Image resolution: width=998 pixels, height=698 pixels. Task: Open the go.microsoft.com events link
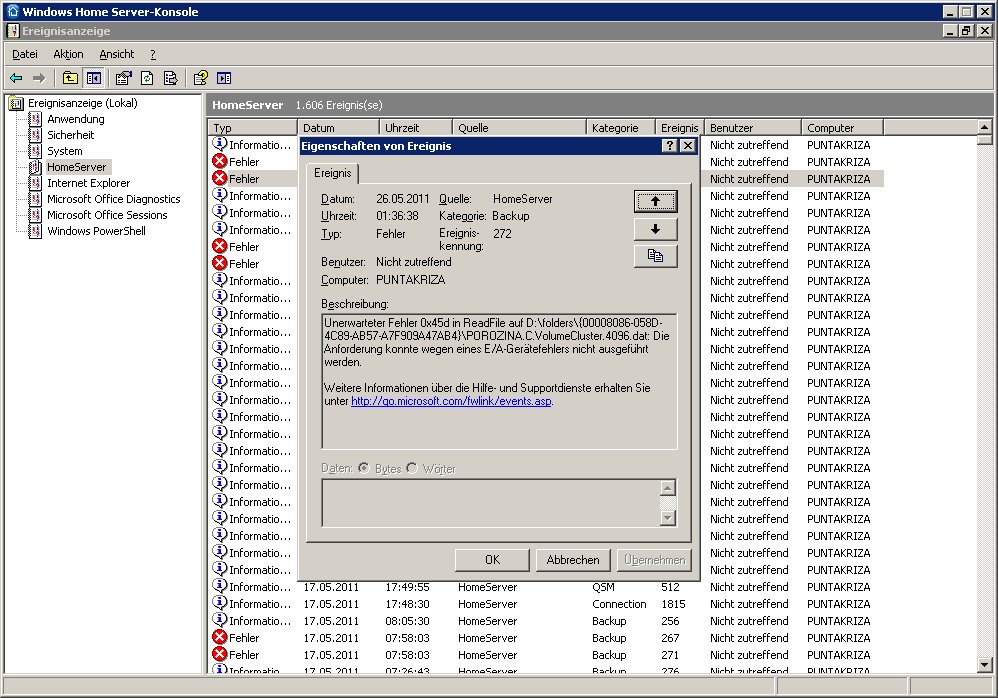[x=451, y=401]
